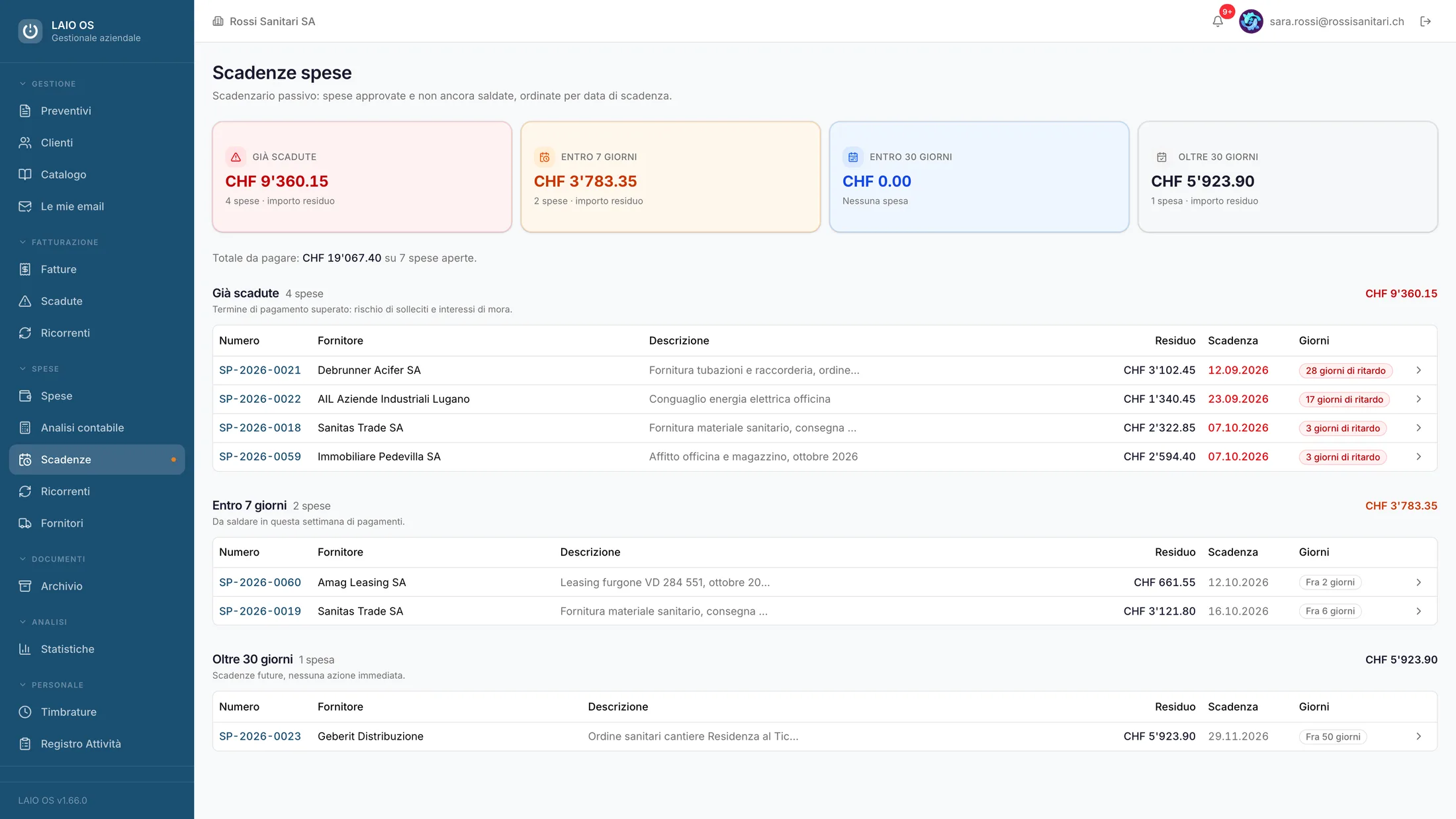Click the Preventivi document icon
Viewport: 1456px width, 819px height.
(x=25, y=110)
